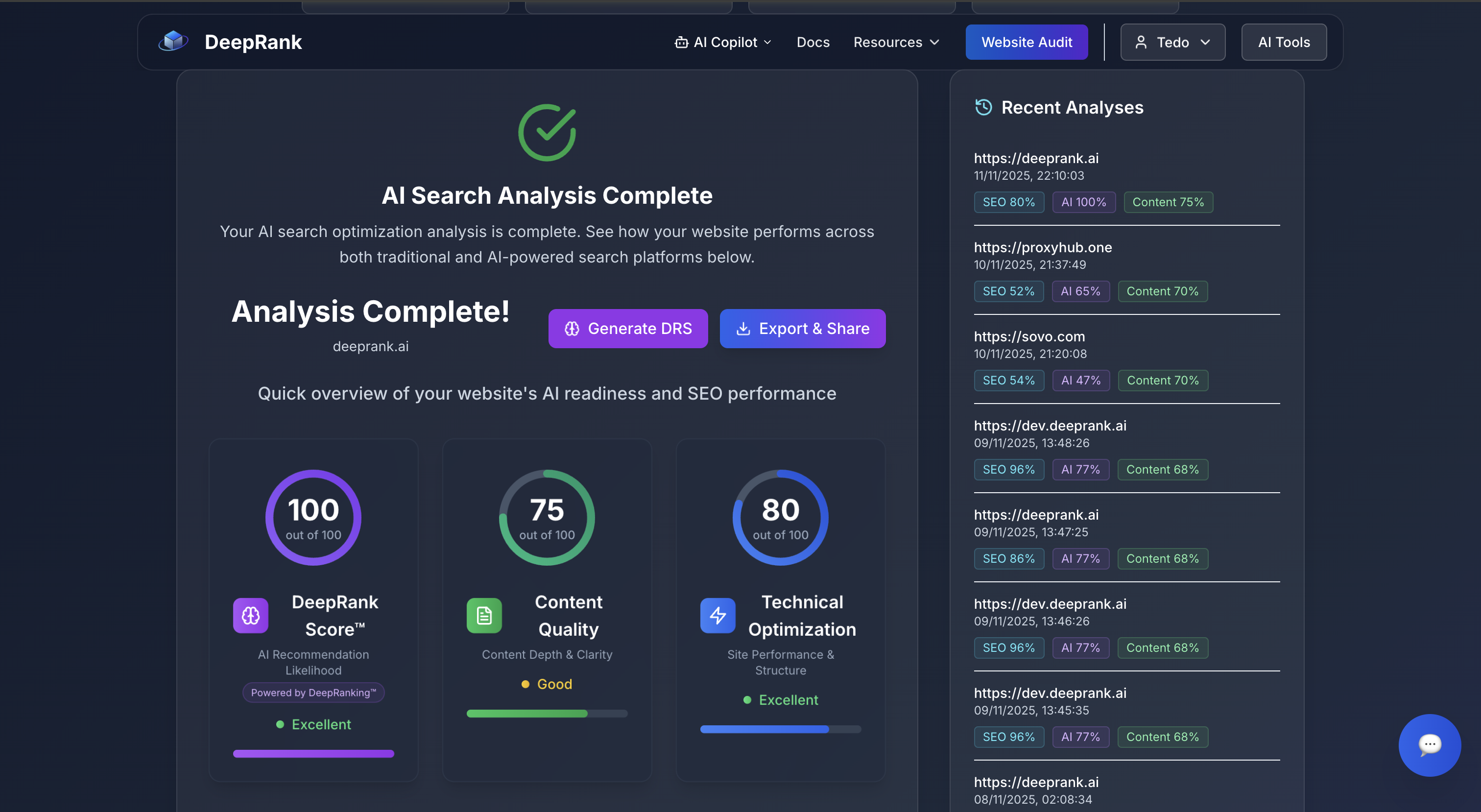
Task: Click the AI Tools button
Action: point(1284,42)
